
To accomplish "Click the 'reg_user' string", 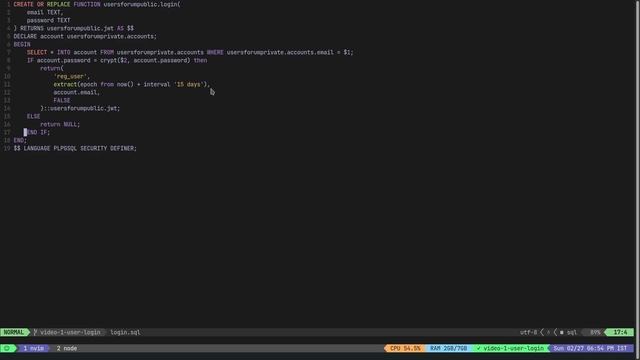I will [70, 76].
